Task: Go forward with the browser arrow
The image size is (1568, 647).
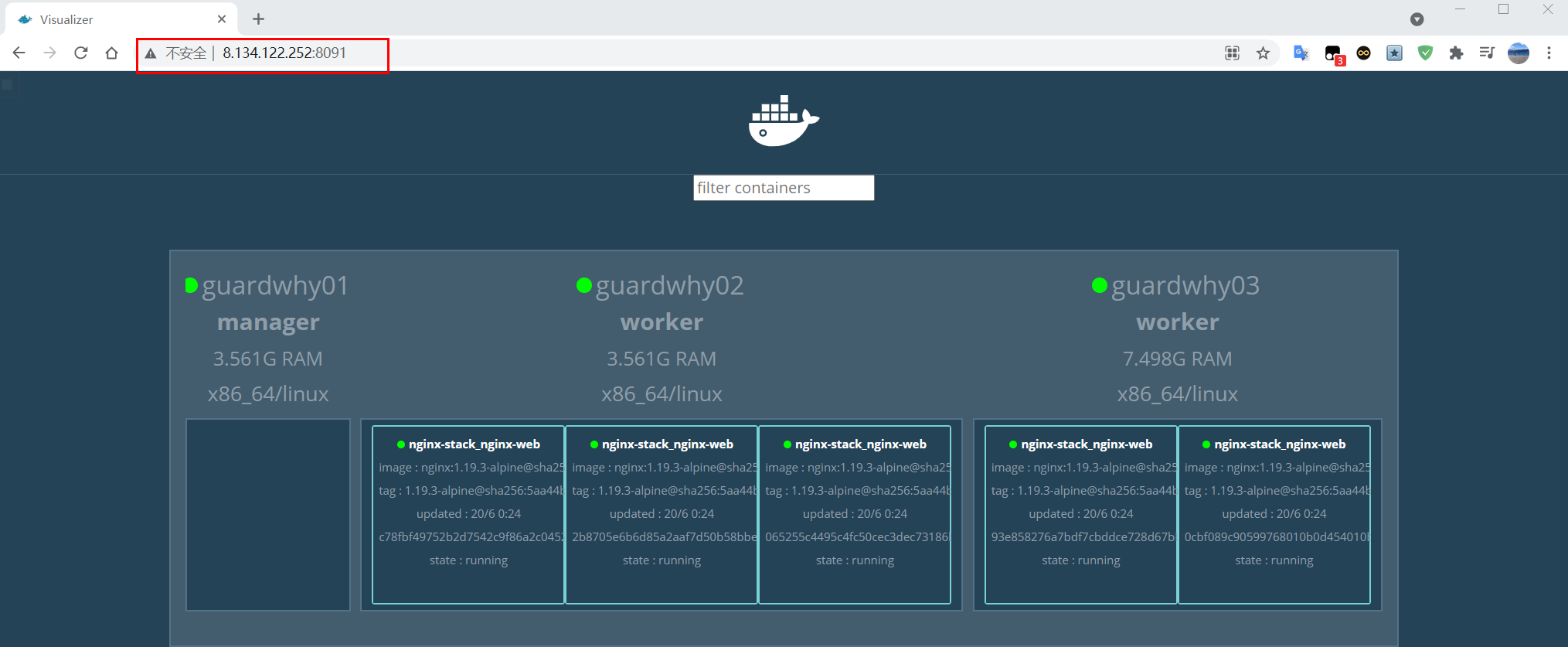Action: (x=50, y=53)
